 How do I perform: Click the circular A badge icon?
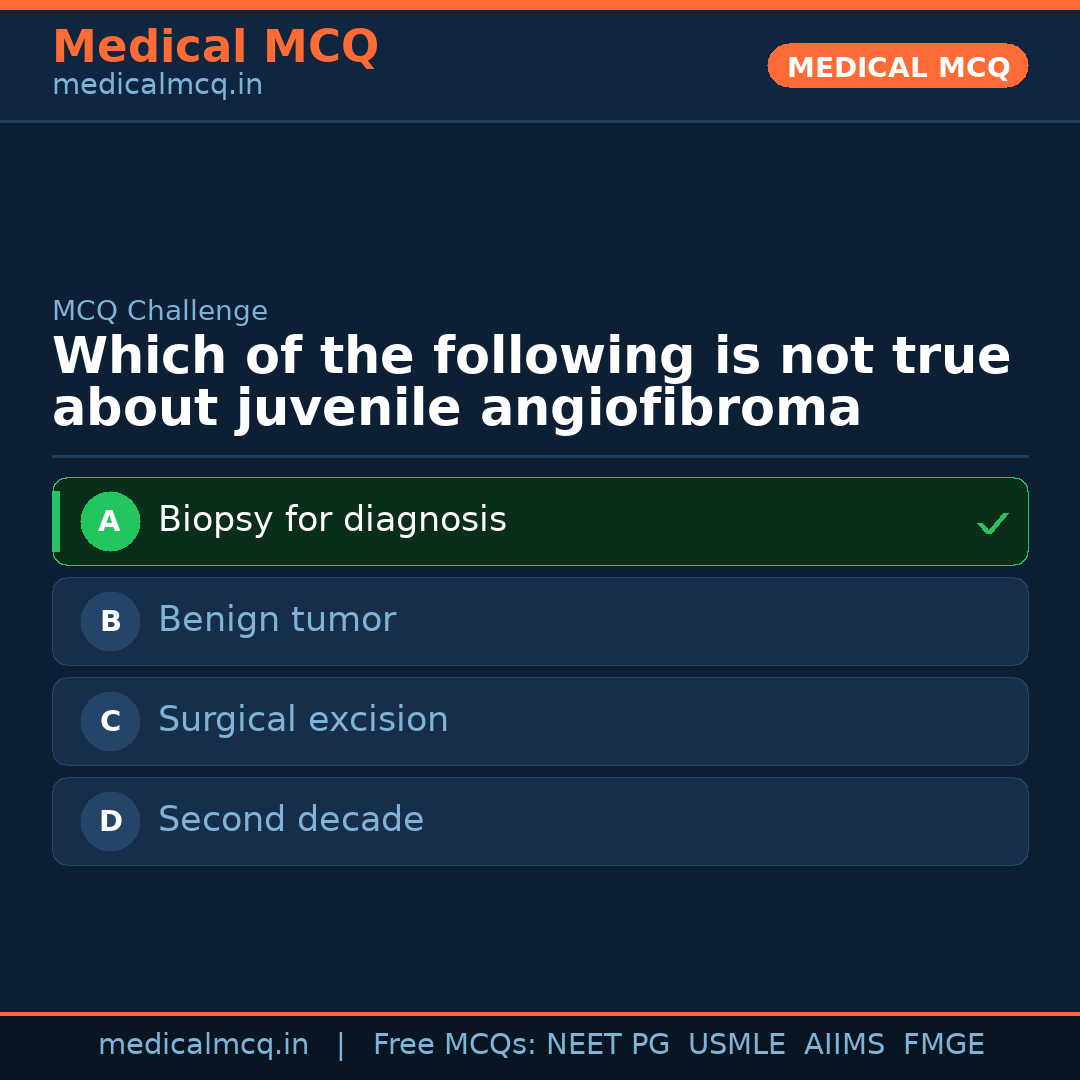click(x=110, y=521)
